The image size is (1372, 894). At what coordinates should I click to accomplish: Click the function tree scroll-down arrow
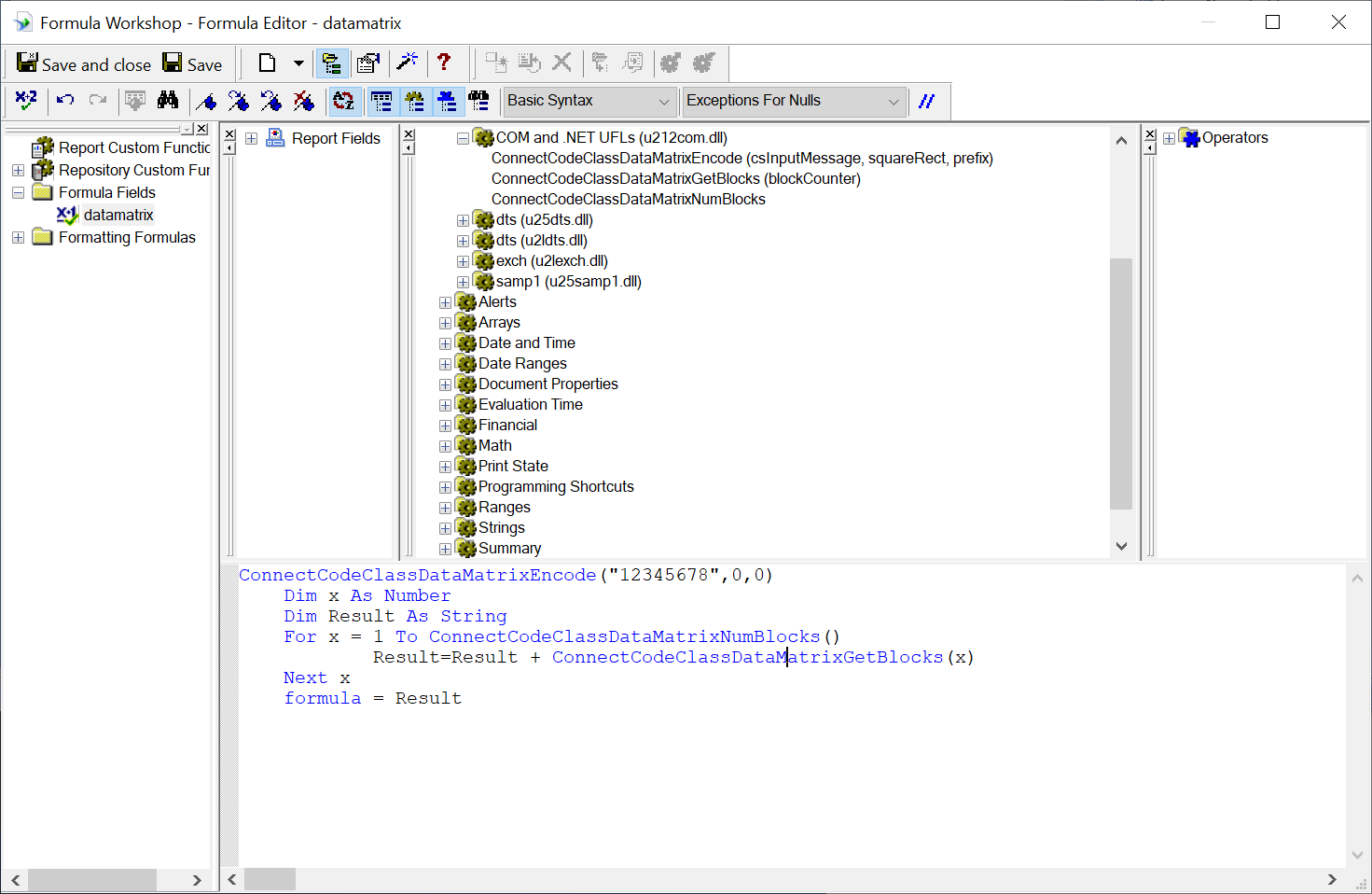tap(1121, 546)
